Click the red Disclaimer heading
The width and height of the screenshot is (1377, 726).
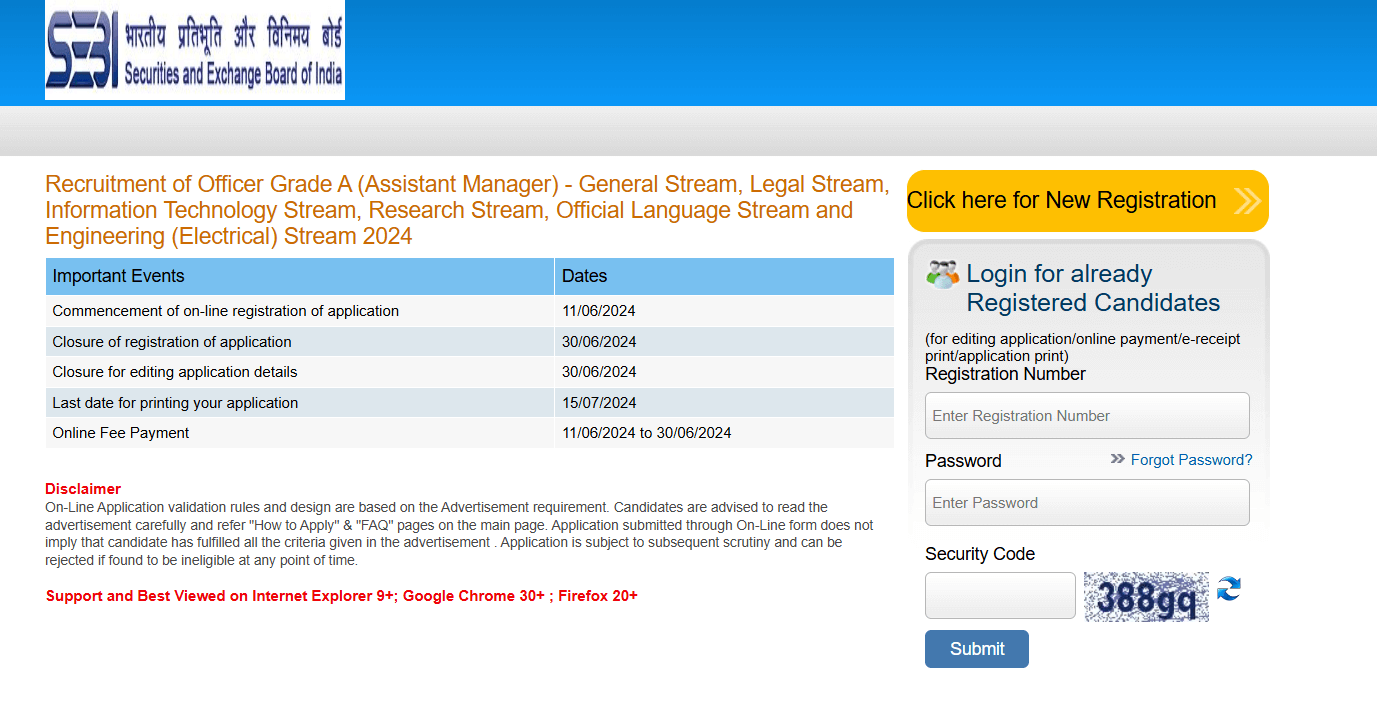click(x=83, y=489)
